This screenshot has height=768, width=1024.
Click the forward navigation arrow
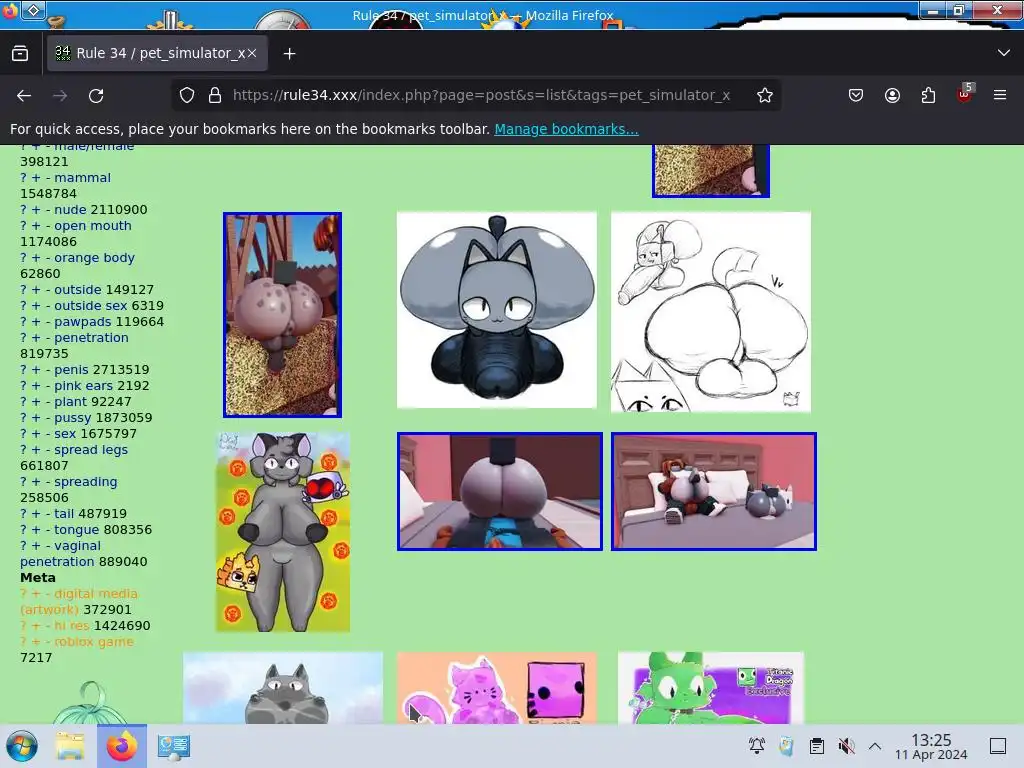coord(60,95)
